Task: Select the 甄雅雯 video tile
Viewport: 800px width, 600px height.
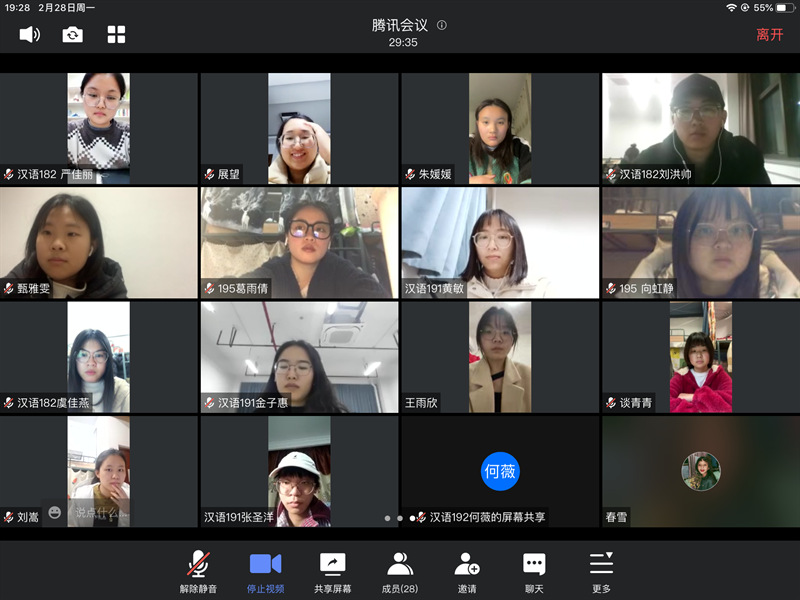Action: coord(98,243)
